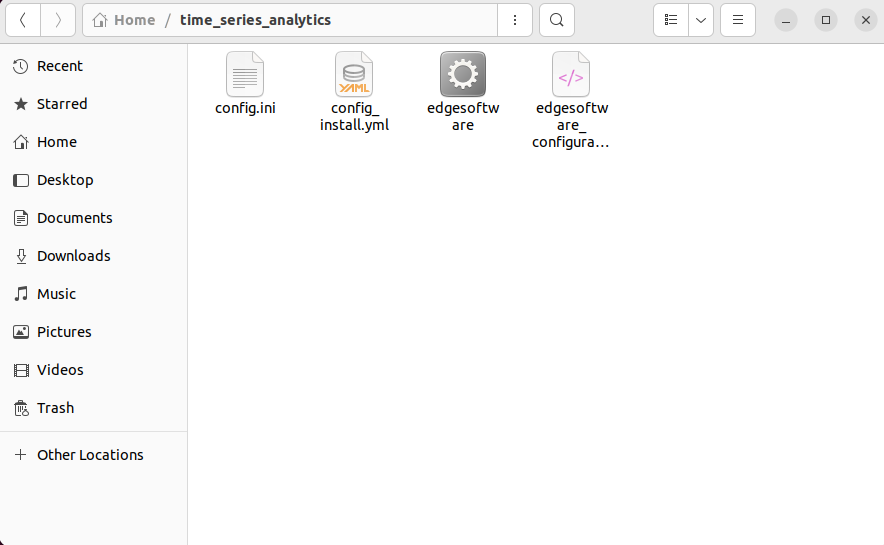Open Recent in the sidebar

tap(60, 66)
